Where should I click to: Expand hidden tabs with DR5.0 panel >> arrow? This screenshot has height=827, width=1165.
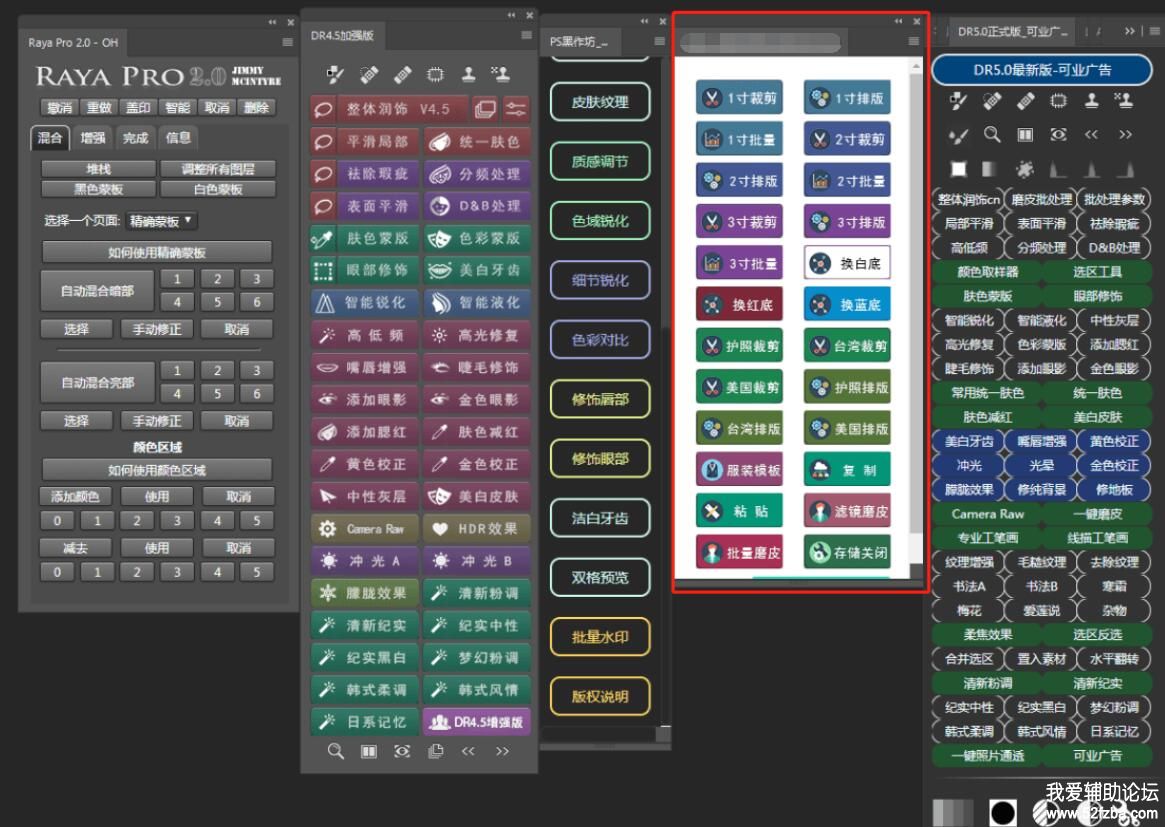click(1129, 32)
